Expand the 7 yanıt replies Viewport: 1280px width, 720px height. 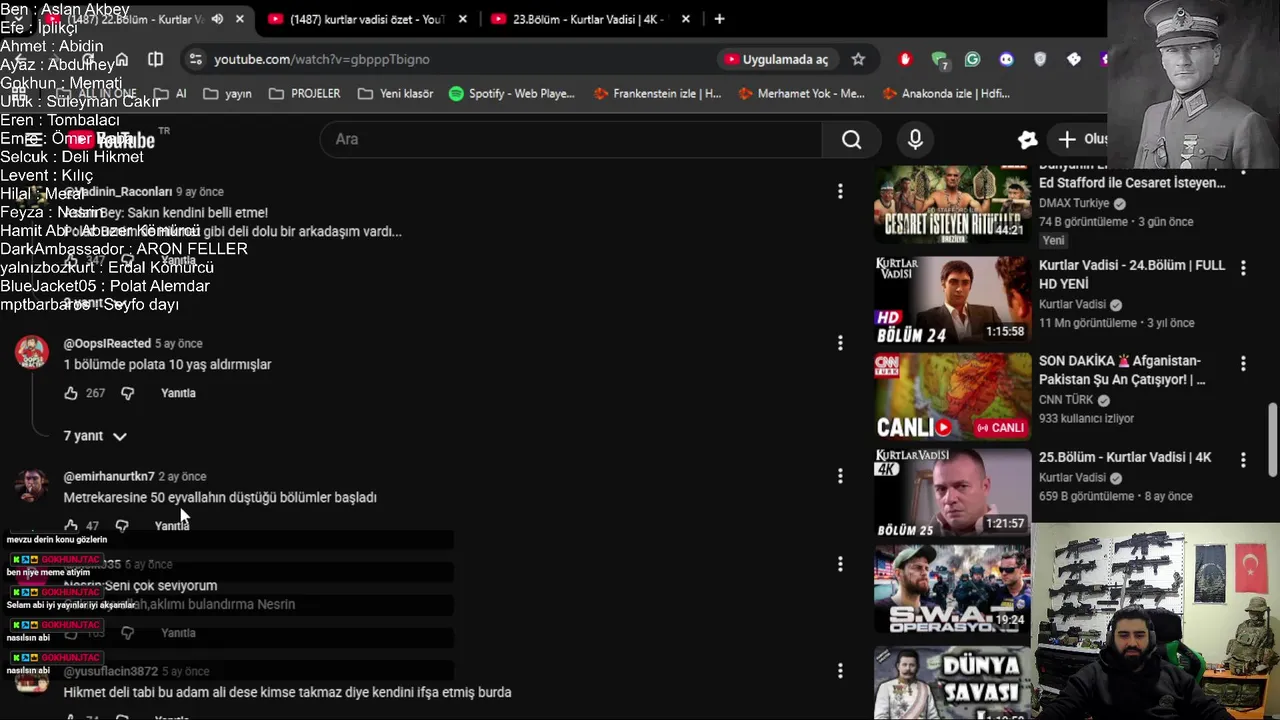click(x=95, y=436)
